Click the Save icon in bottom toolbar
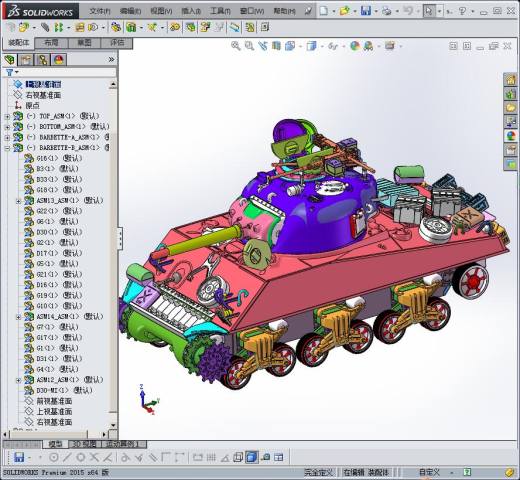Screen dimensions: 520x480 (x=19, y=457)
